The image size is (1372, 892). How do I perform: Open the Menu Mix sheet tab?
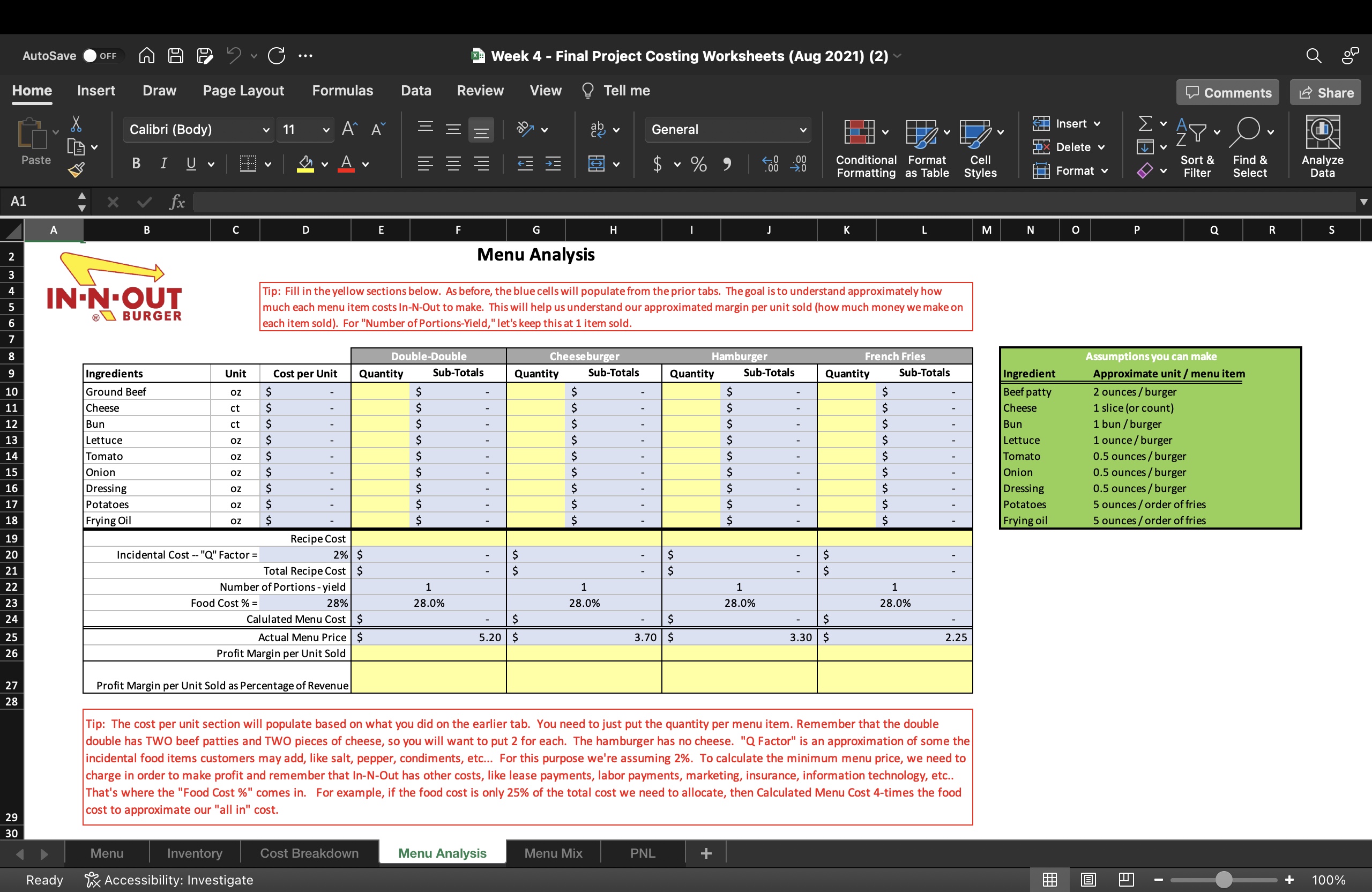coord(553,853)
